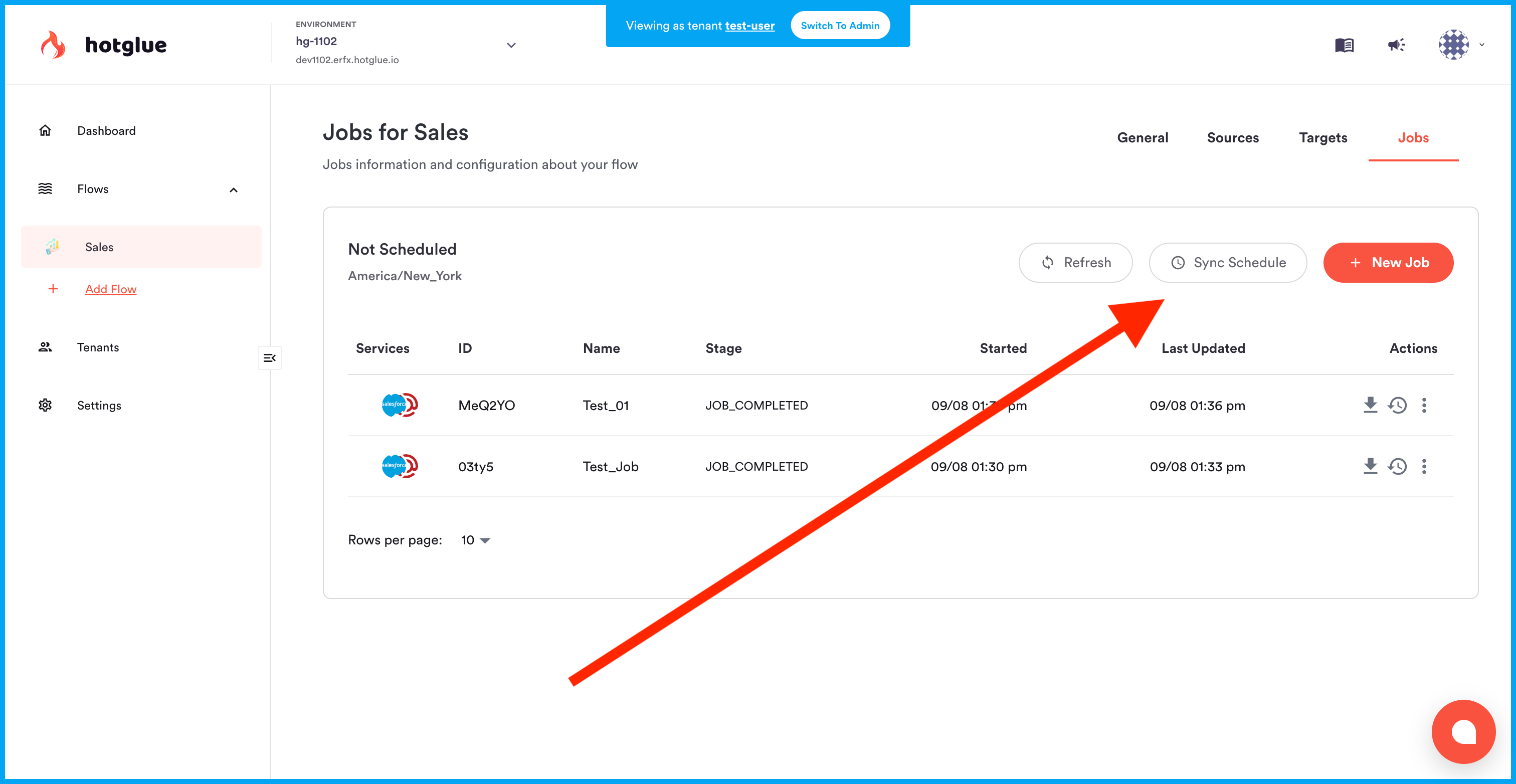The width and height of the screenshot is (1516, 784).
Task: Switch to the Sources tab
Action: [x=1232, y=138]
